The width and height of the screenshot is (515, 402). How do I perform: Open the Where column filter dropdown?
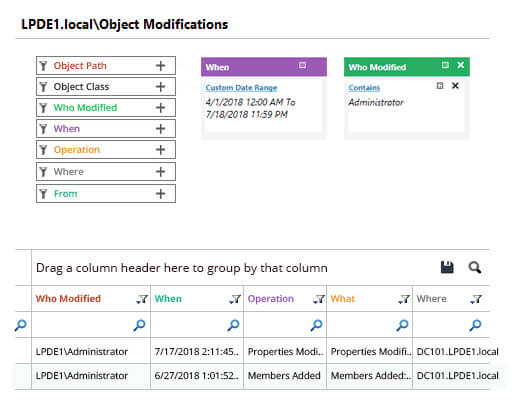[476, 299]
